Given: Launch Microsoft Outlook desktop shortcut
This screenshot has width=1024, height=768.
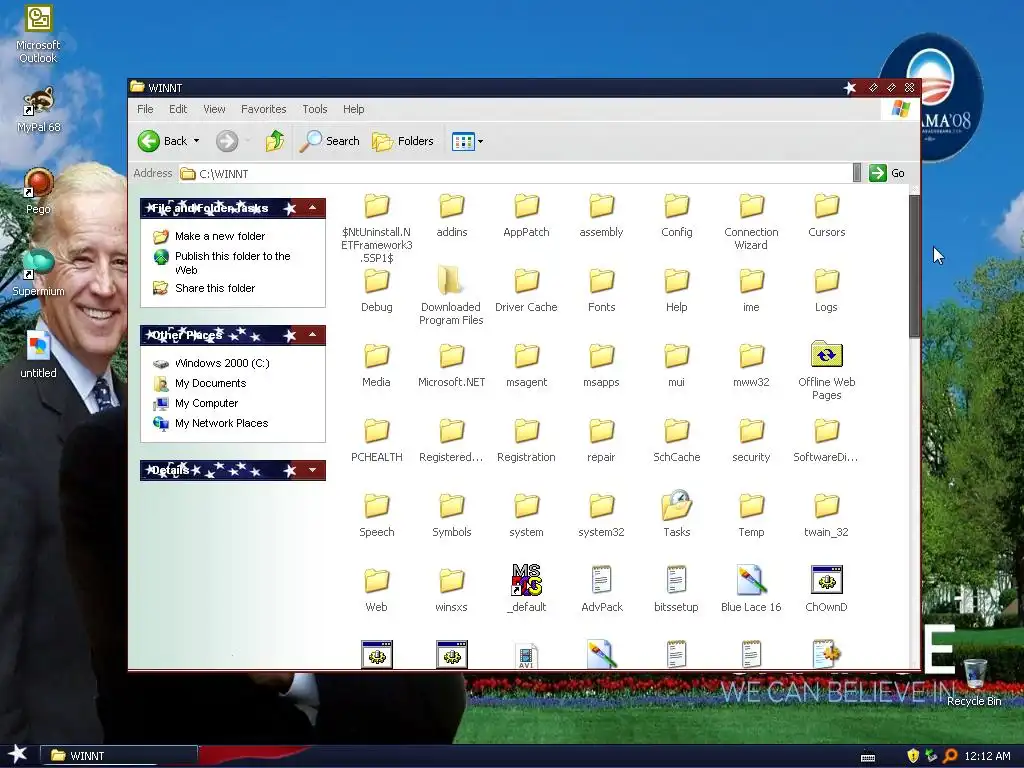Looking at the screenshot, I should pos(38,34).
